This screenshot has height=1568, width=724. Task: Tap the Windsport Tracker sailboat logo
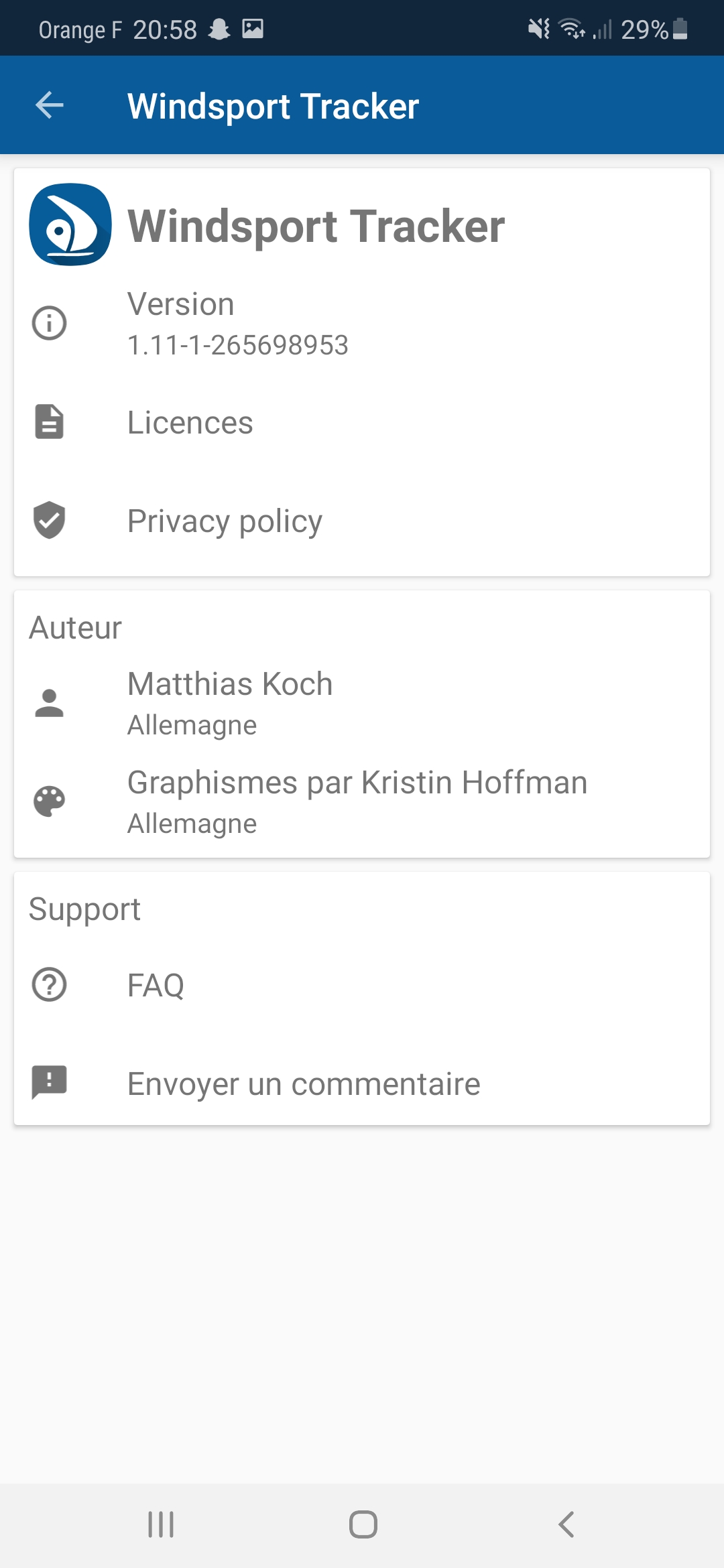pyautogui.click(x=70, y=224)
